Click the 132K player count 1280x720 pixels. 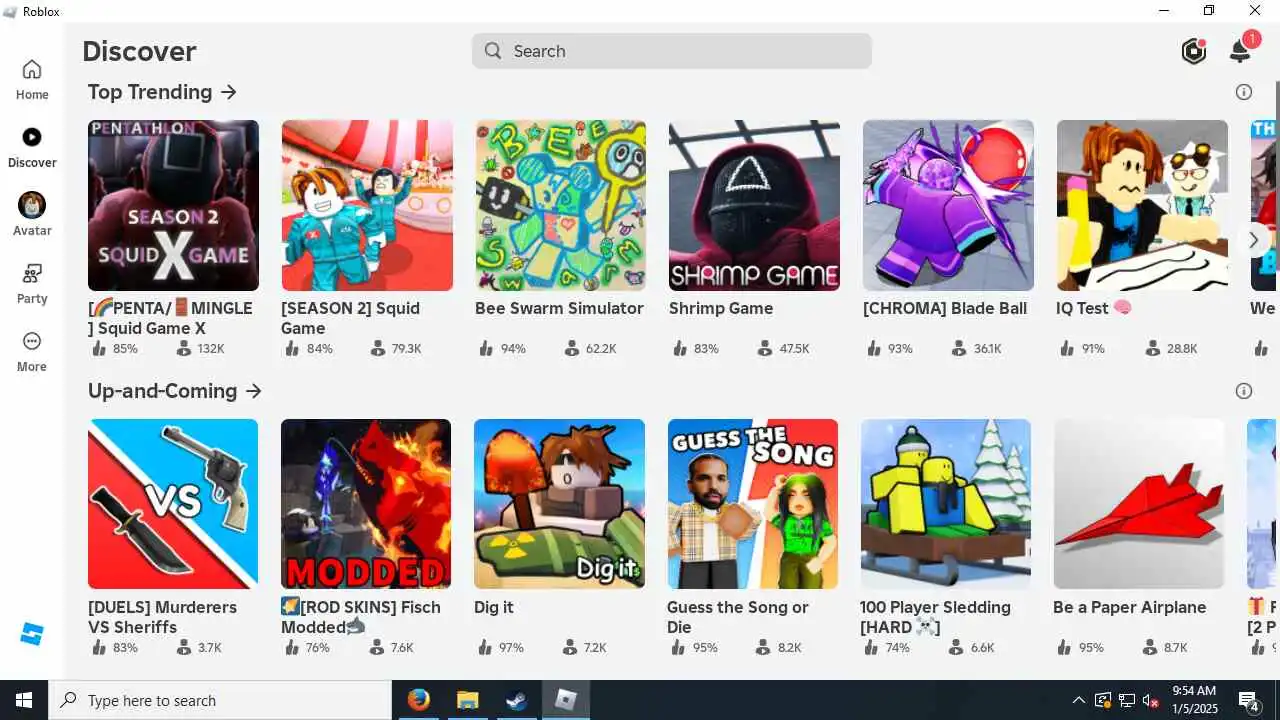[x=211, y=349]
